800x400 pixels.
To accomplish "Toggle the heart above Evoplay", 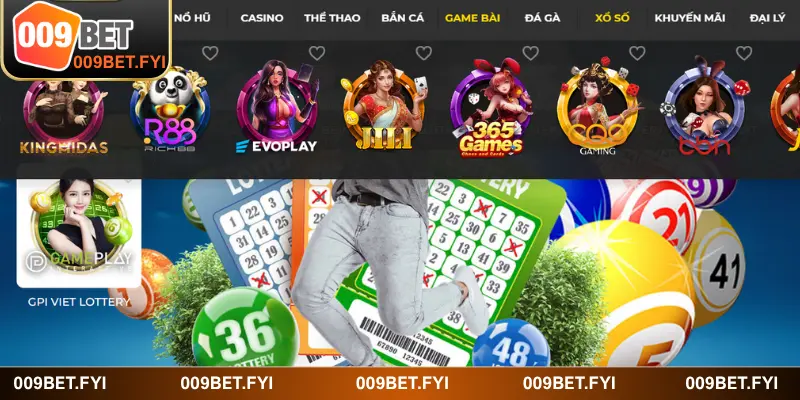I will [317, 53].
